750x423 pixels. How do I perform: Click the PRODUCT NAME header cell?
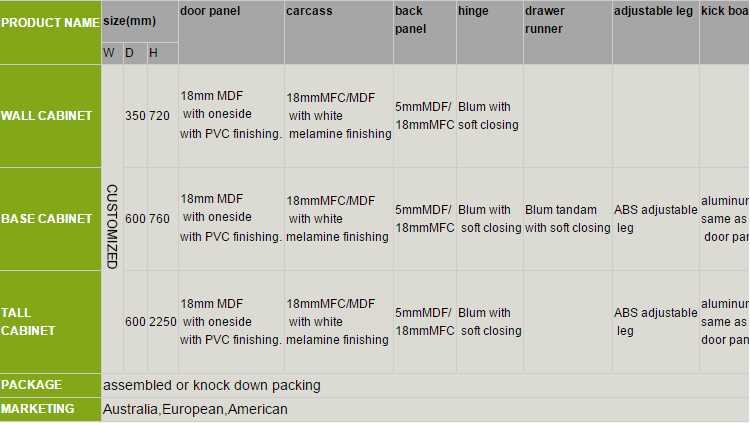coord(50,22)
